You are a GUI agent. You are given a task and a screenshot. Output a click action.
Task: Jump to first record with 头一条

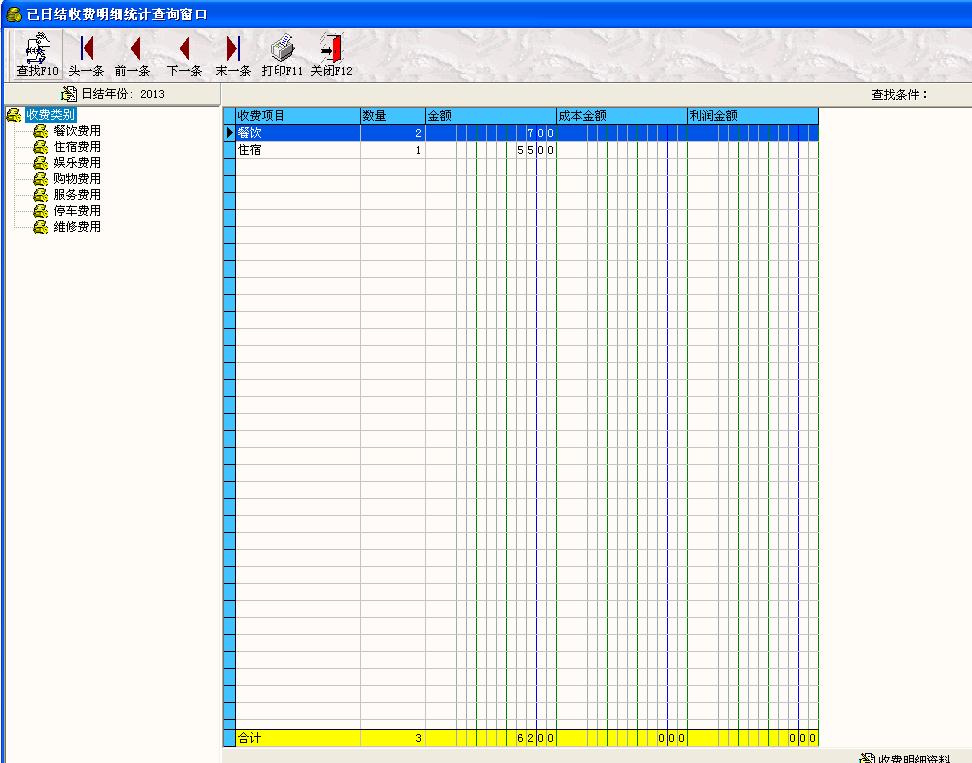tap(86, 55)
